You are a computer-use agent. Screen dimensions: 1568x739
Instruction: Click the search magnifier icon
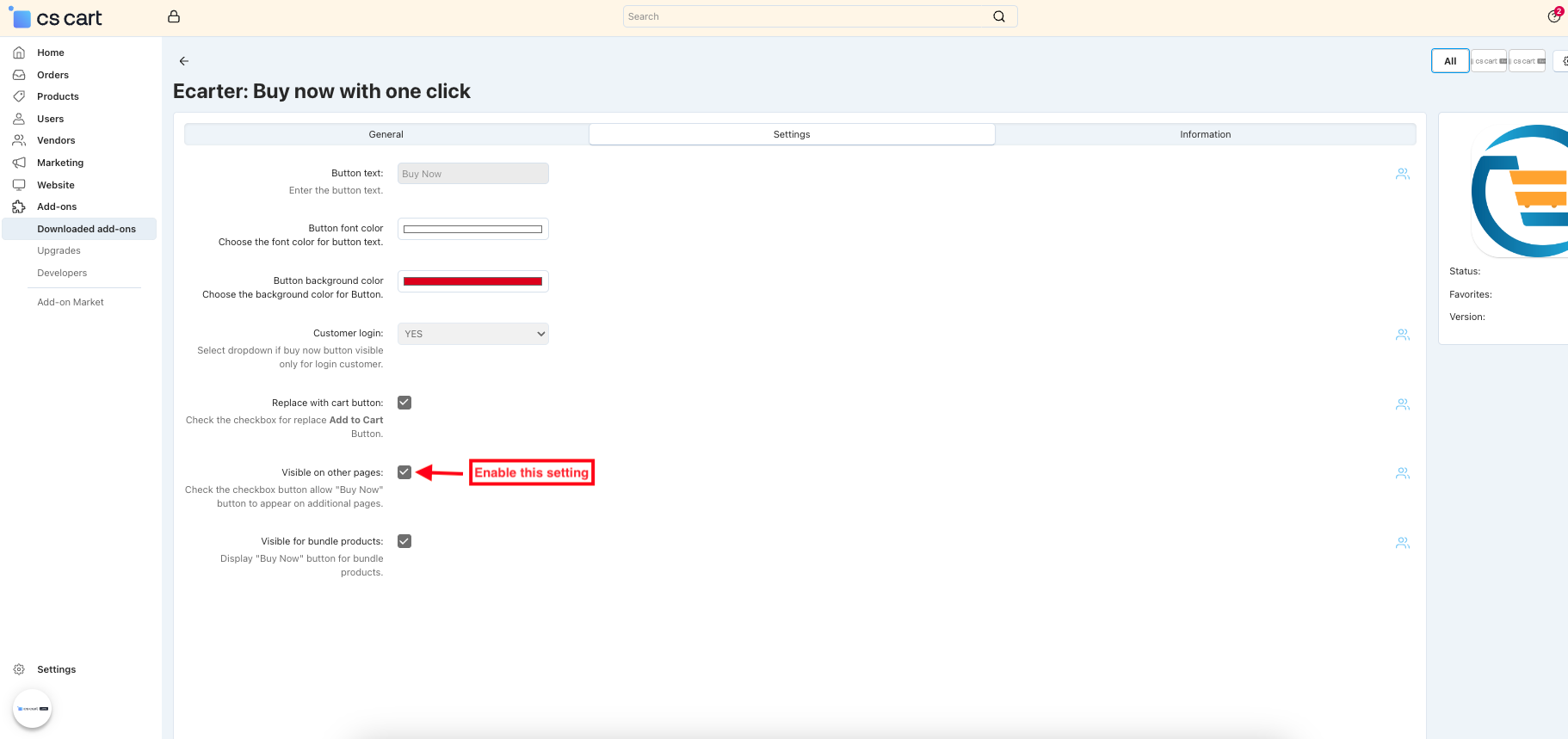(998, 16)
